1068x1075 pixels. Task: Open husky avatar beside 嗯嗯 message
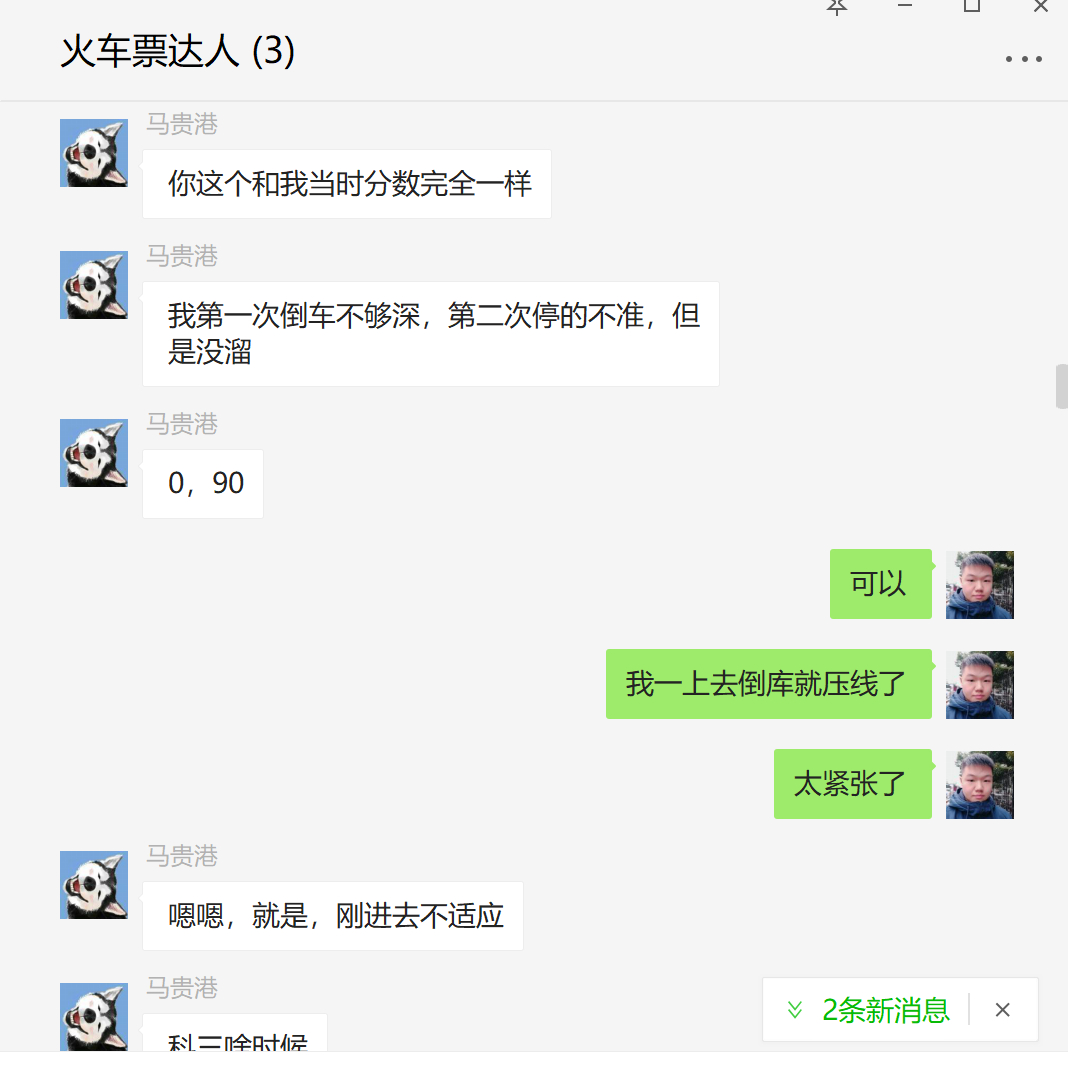[x=94, y=885]
